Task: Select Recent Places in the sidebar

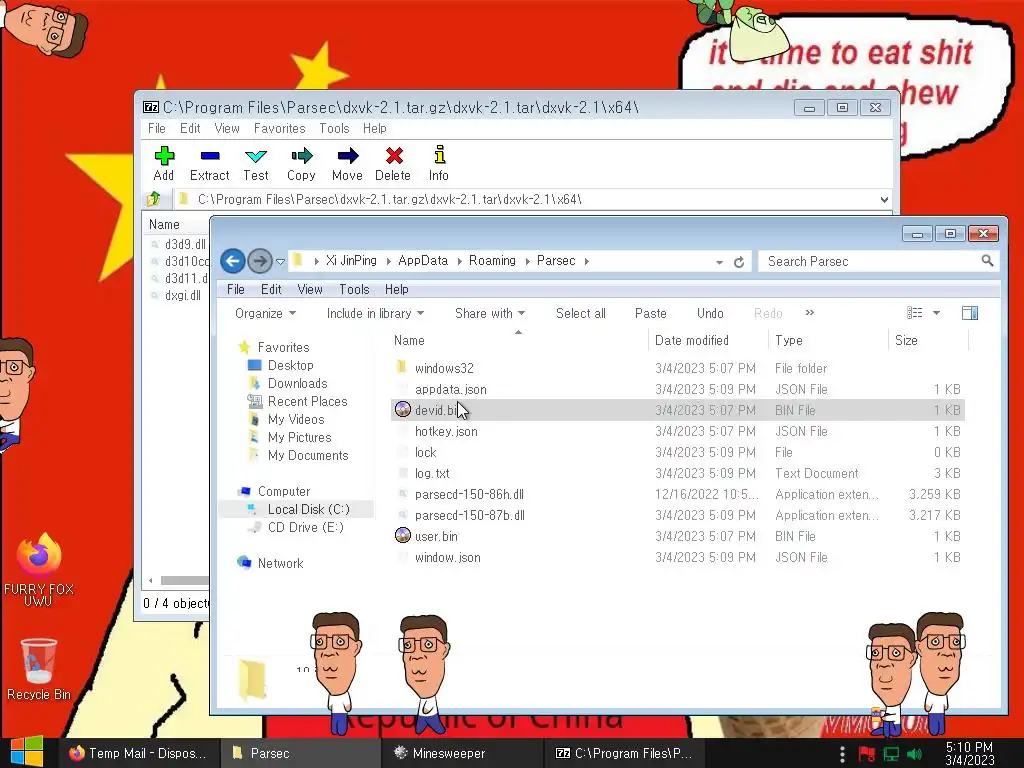Action: pos(307,402)
